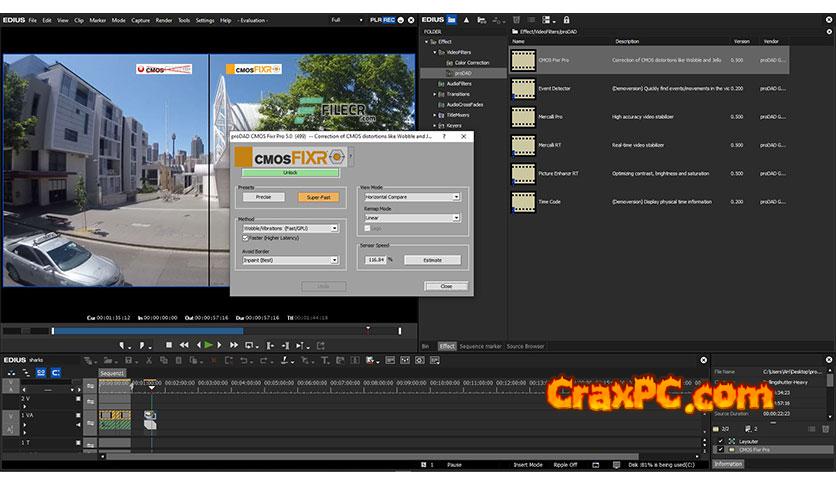Click the Super-Fast preset button

point(316,198)
